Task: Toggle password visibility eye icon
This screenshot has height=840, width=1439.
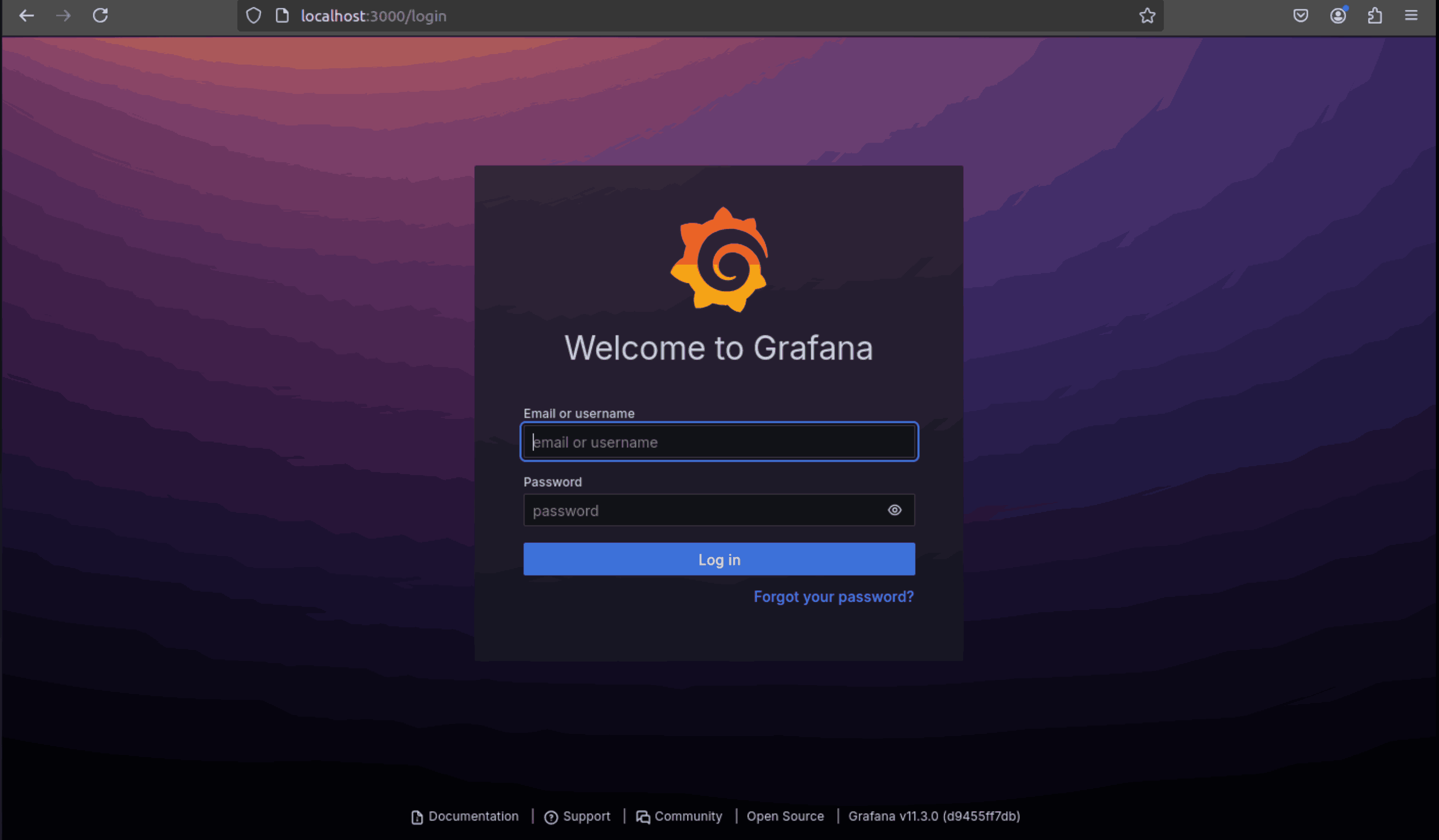Action: 894,510
